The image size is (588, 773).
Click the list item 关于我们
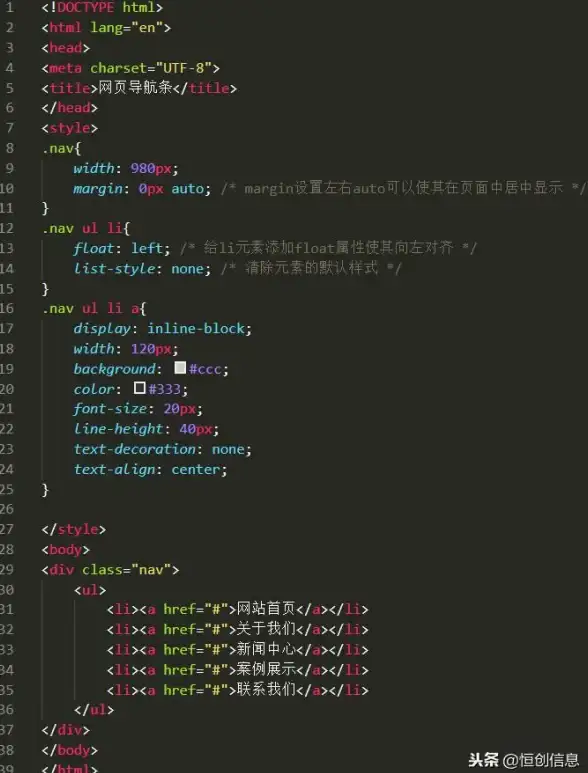pos(238,630)
